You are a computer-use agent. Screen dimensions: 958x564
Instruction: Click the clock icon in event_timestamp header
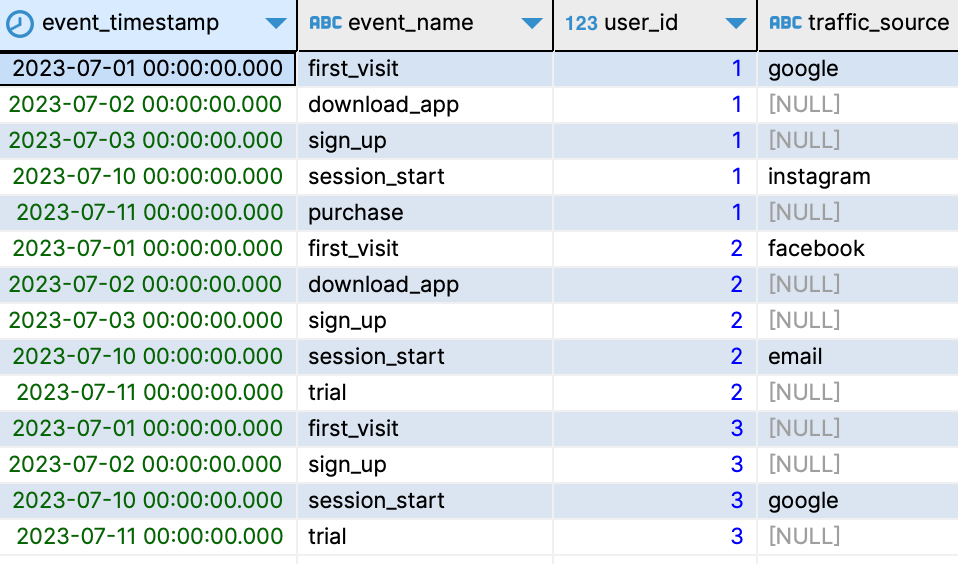tap(20, 24)
